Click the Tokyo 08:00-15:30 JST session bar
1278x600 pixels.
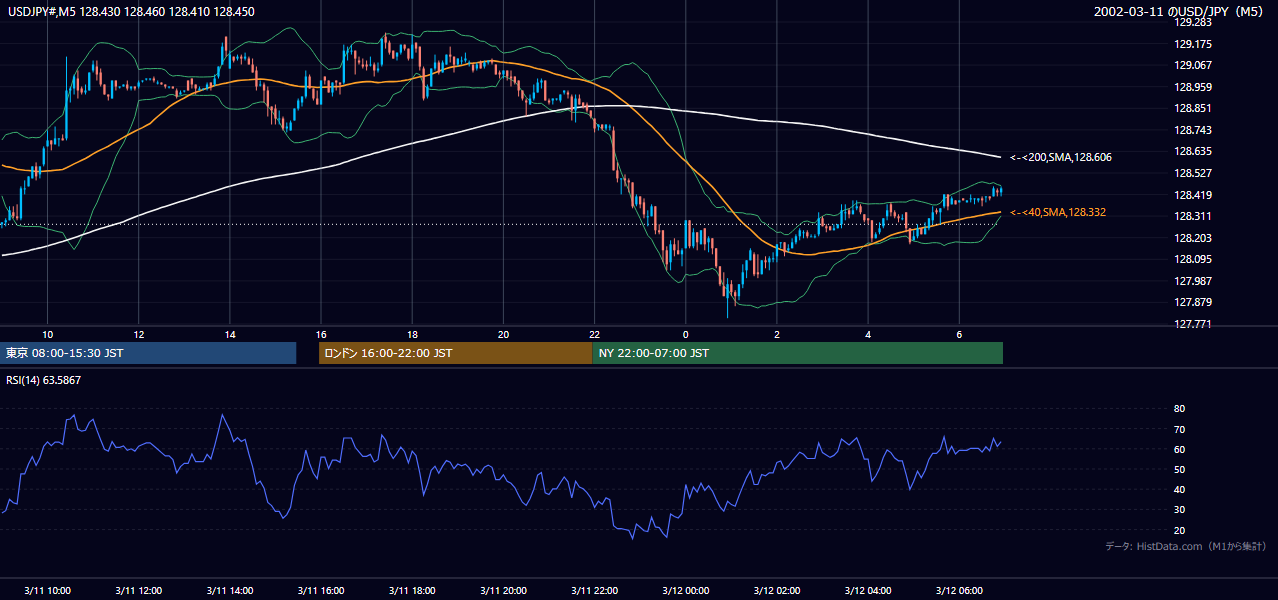click(149, 353)
